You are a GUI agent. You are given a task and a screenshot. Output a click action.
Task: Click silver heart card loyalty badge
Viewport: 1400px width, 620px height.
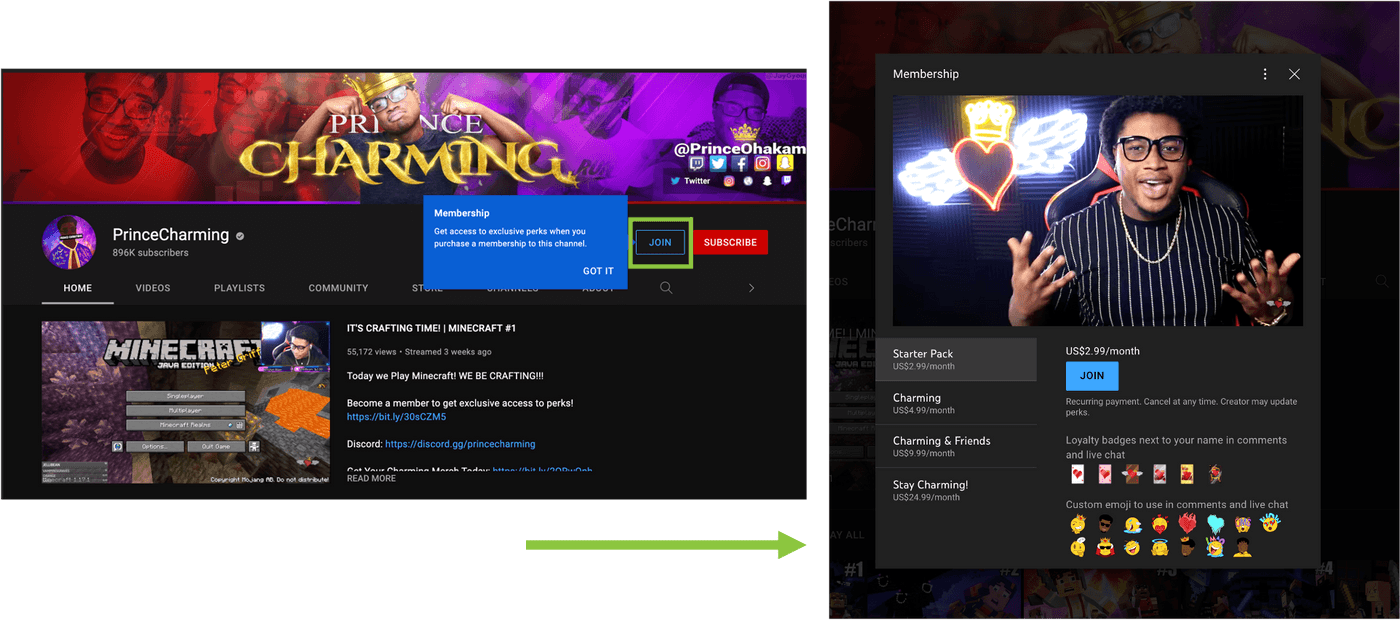click(x=1160, y=474)
